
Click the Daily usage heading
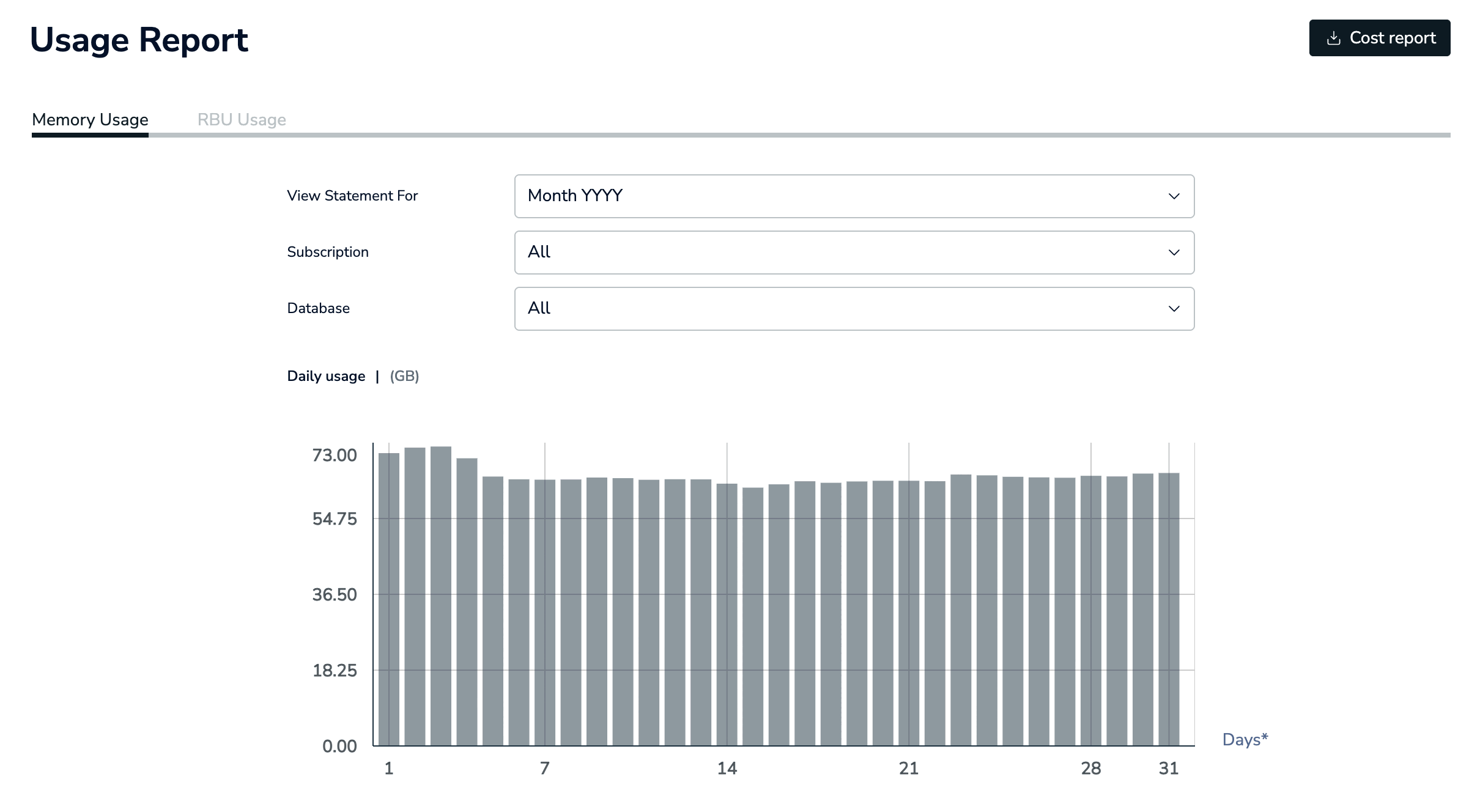(x=326, y=376)
